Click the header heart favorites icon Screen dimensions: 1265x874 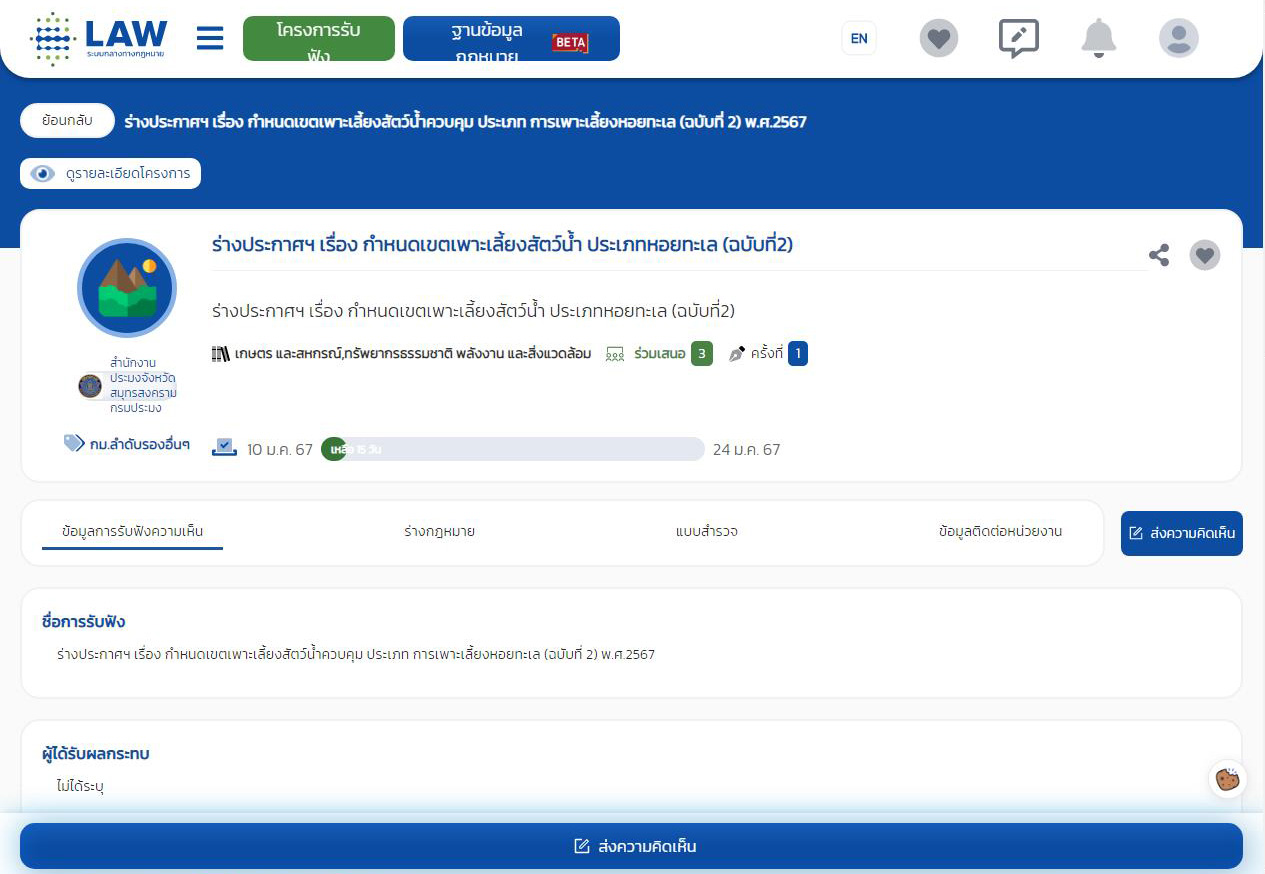pyautogui.click(x=938, y=37)
